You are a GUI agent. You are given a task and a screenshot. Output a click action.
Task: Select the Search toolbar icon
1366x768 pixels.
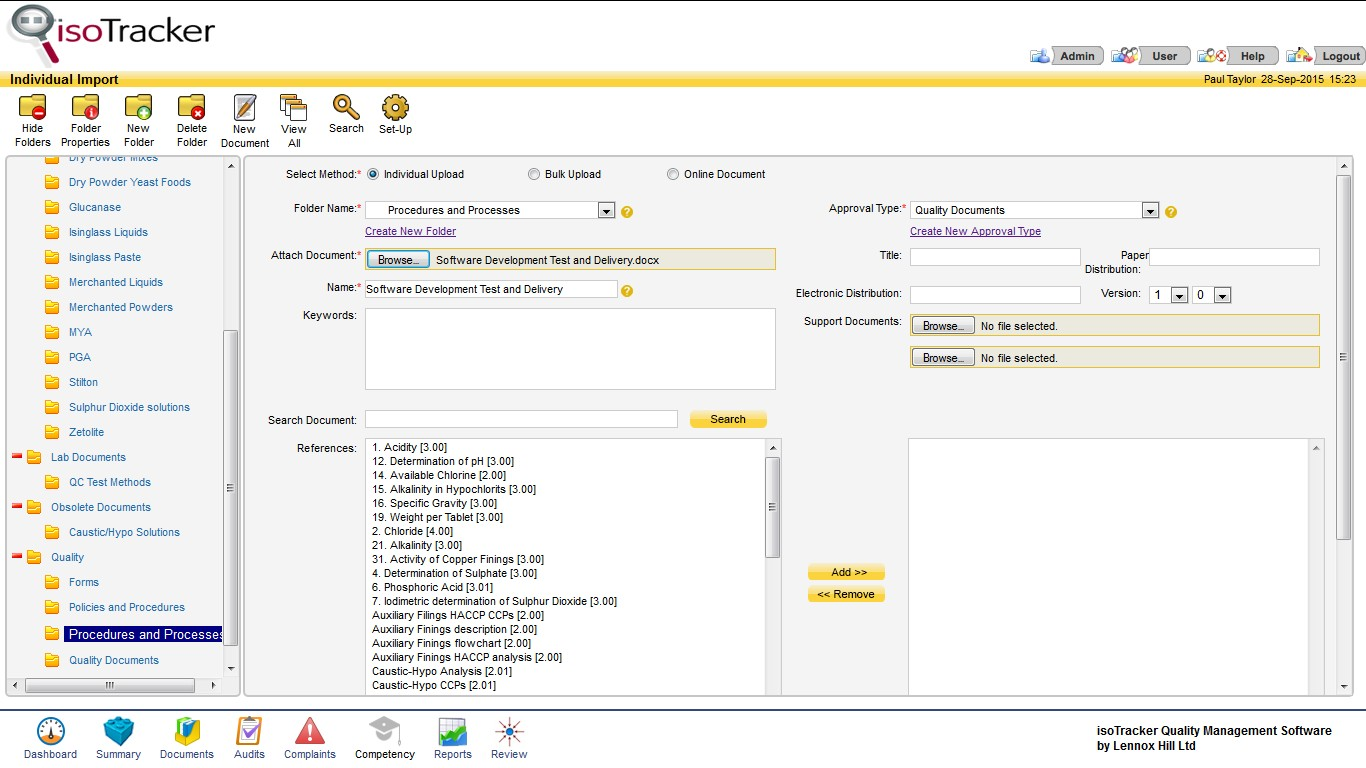click(345, 110)
